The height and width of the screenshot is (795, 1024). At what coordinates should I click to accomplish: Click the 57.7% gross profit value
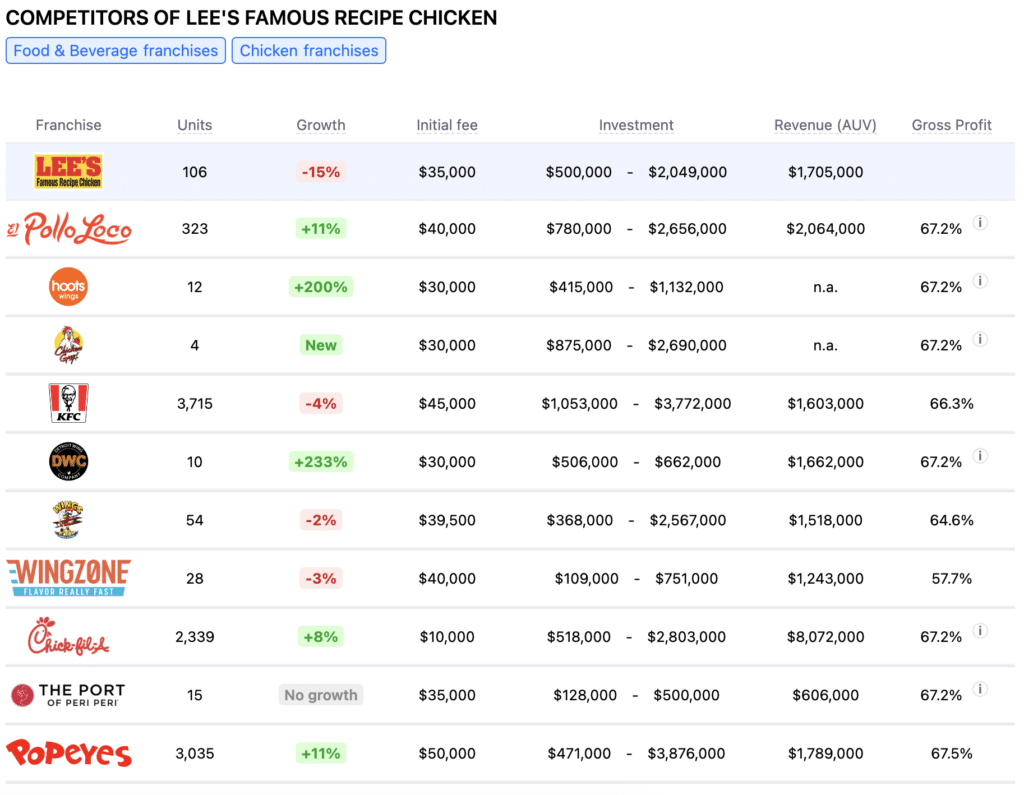point(952,579)
